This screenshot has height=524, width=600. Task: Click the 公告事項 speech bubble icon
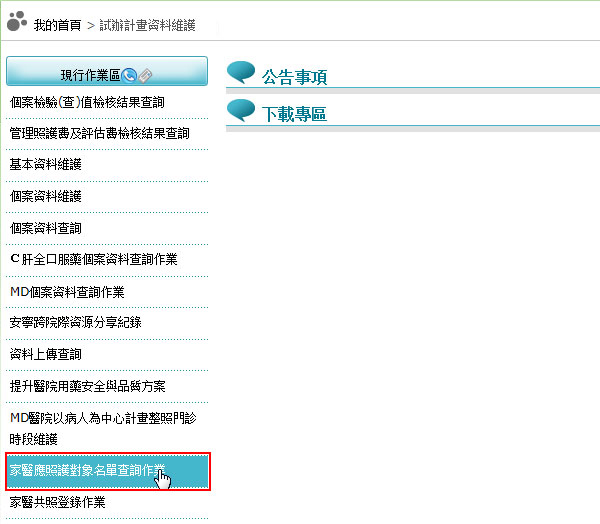click(x=241, y=73)
